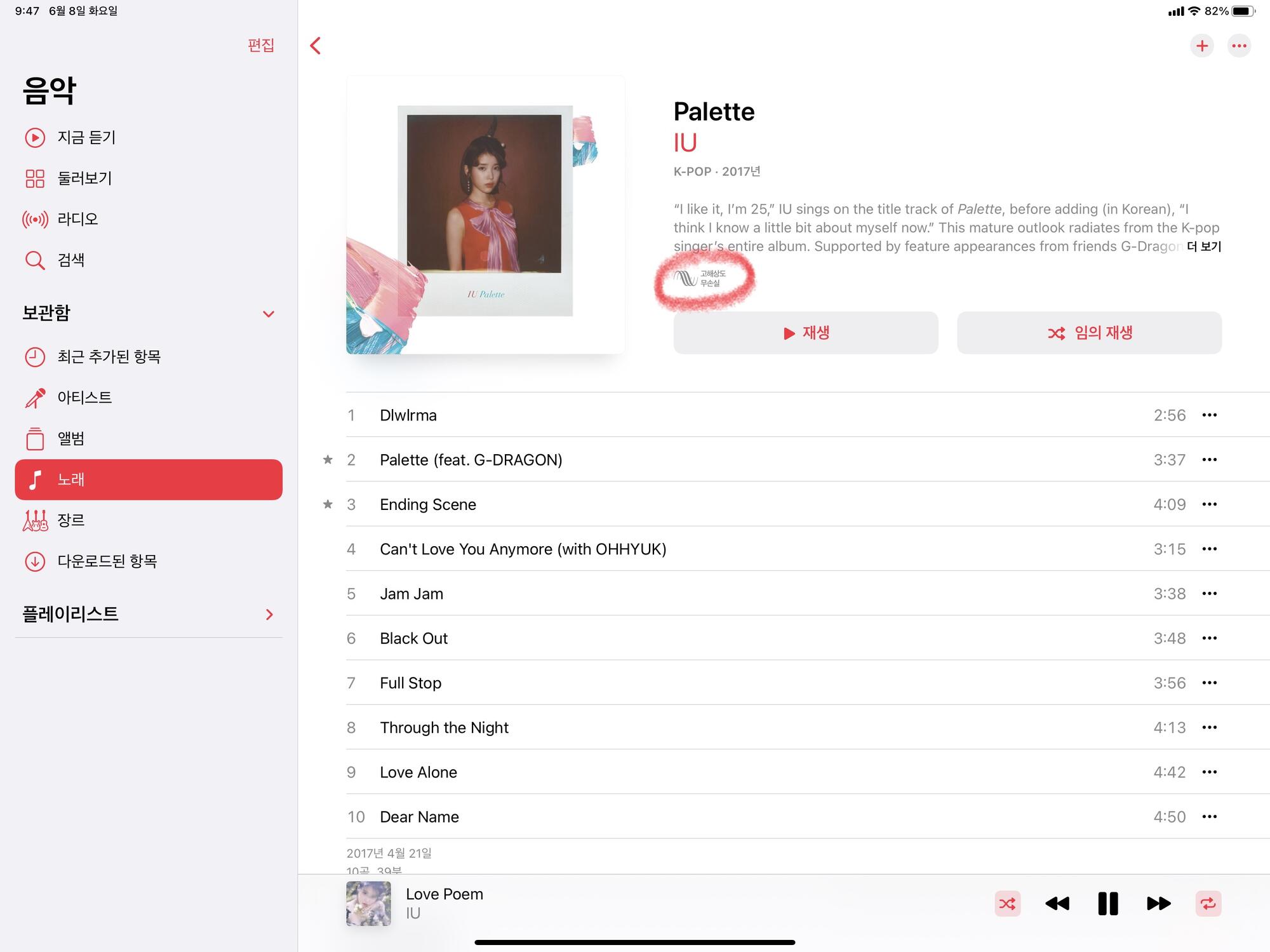Image resolution: width=1270 pixels, height=952 pixels.
Task: Go to previous track in player bar
Action: [1057, 903]
